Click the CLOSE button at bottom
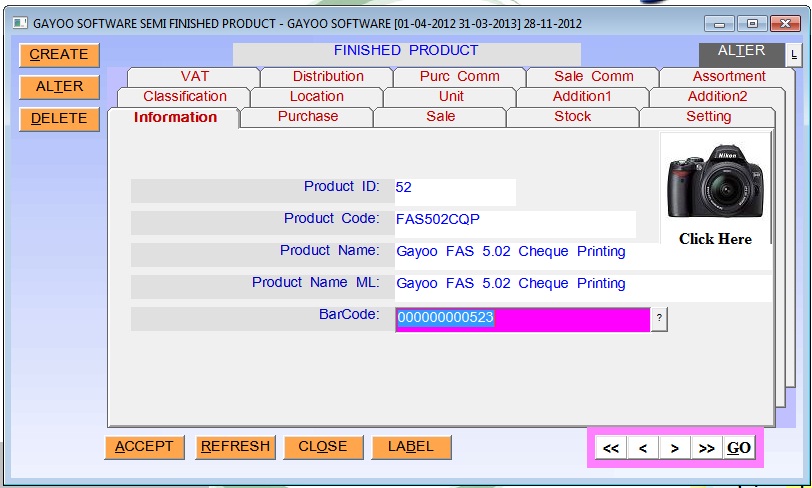 [323, 447]
